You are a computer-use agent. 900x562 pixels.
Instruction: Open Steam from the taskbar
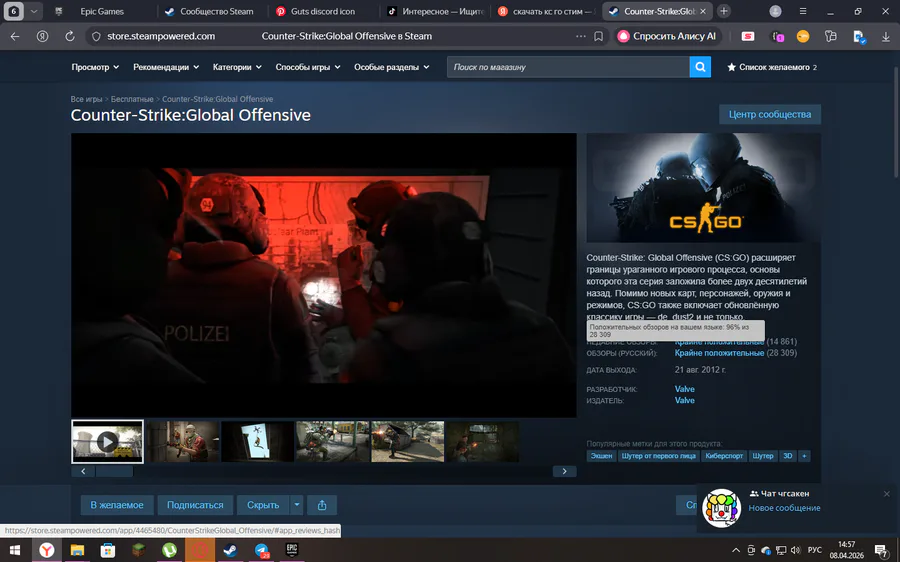click(x=230, y=550)
